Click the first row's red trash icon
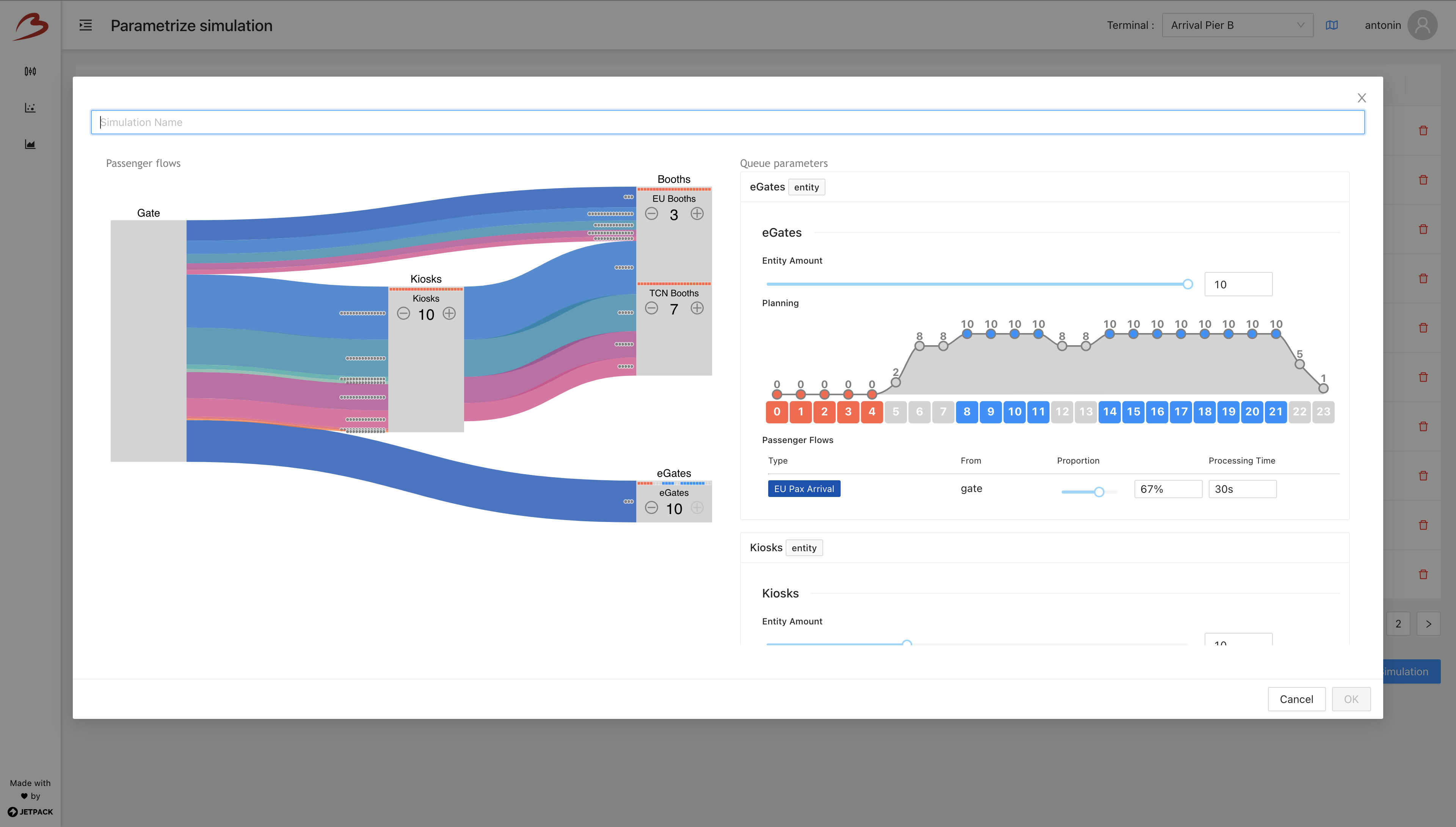 [1423, 130]
